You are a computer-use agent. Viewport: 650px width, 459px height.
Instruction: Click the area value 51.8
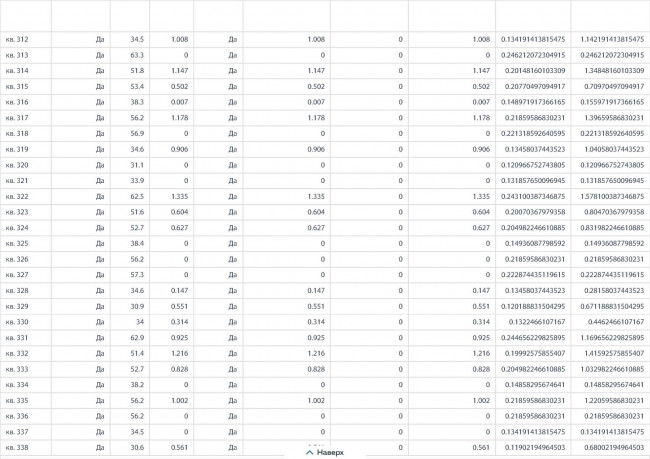pos(137,71)
